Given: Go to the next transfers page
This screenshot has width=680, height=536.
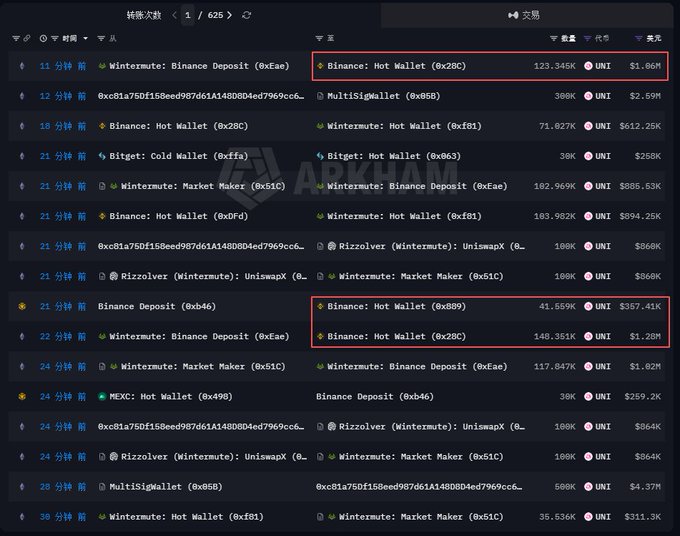Looking at the screenshot, I should 229,15.
